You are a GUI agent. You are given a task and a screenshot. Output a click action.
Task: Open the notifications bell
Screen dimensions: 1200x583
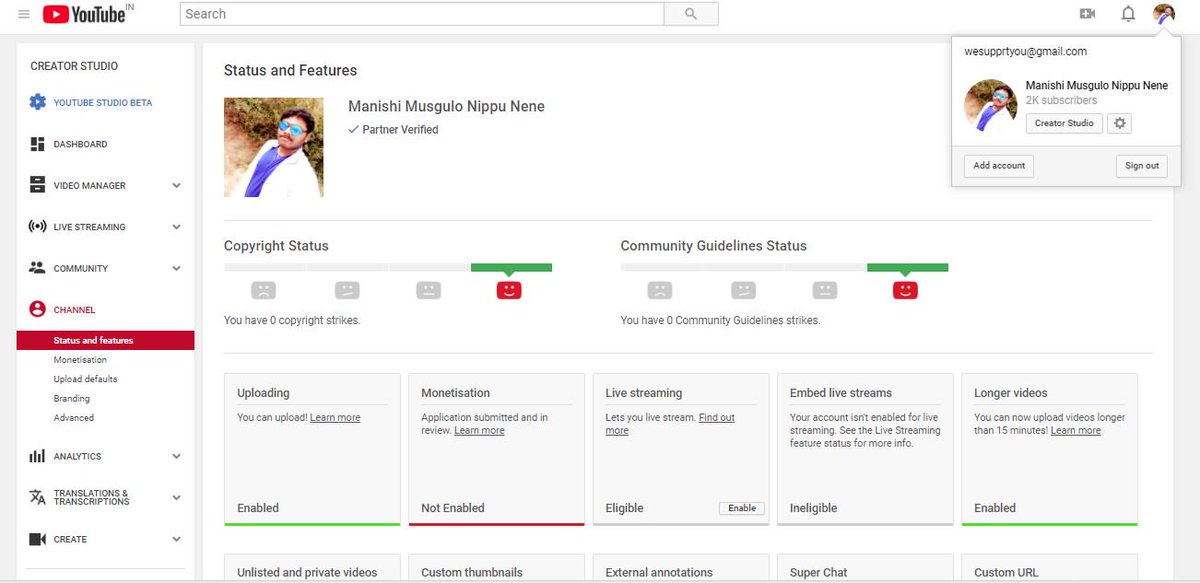pyautogui.click(x=1128, y=14)
